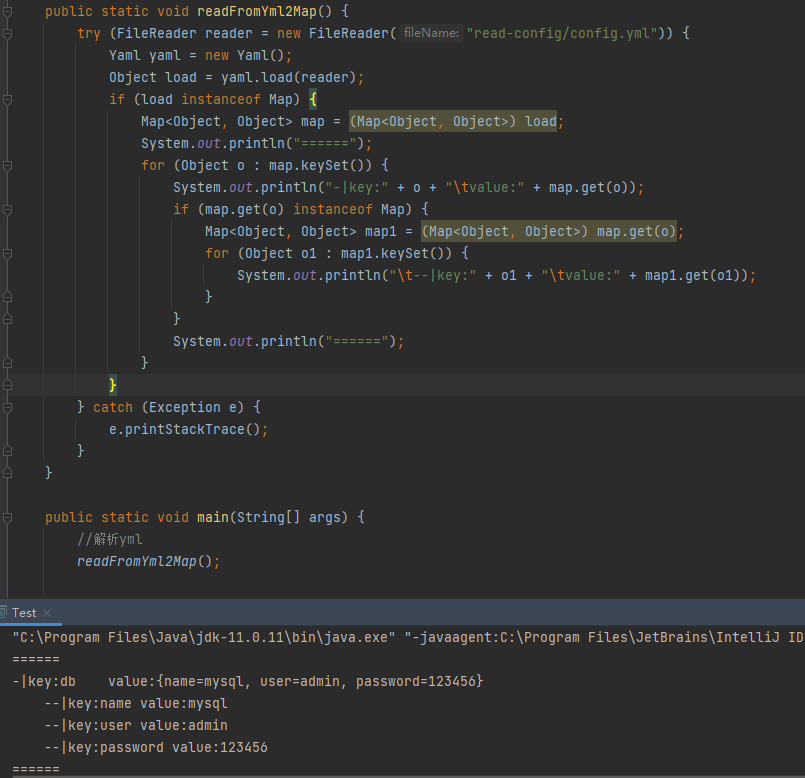Close the Test run tab
The height and width of the screenshot is (778, 805).
(x=47, y=613)
